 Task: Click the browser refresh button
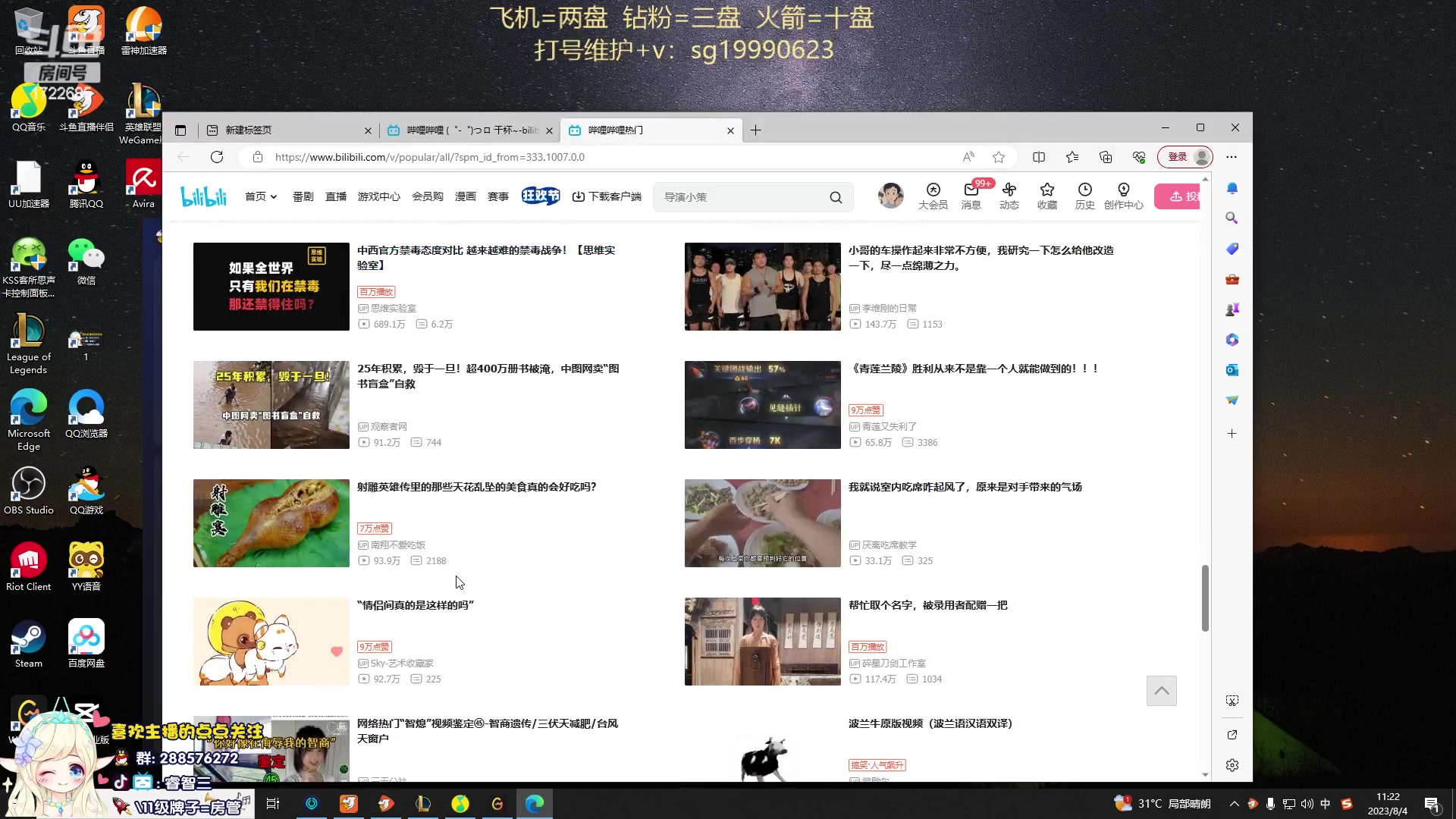tap(217, 157)
